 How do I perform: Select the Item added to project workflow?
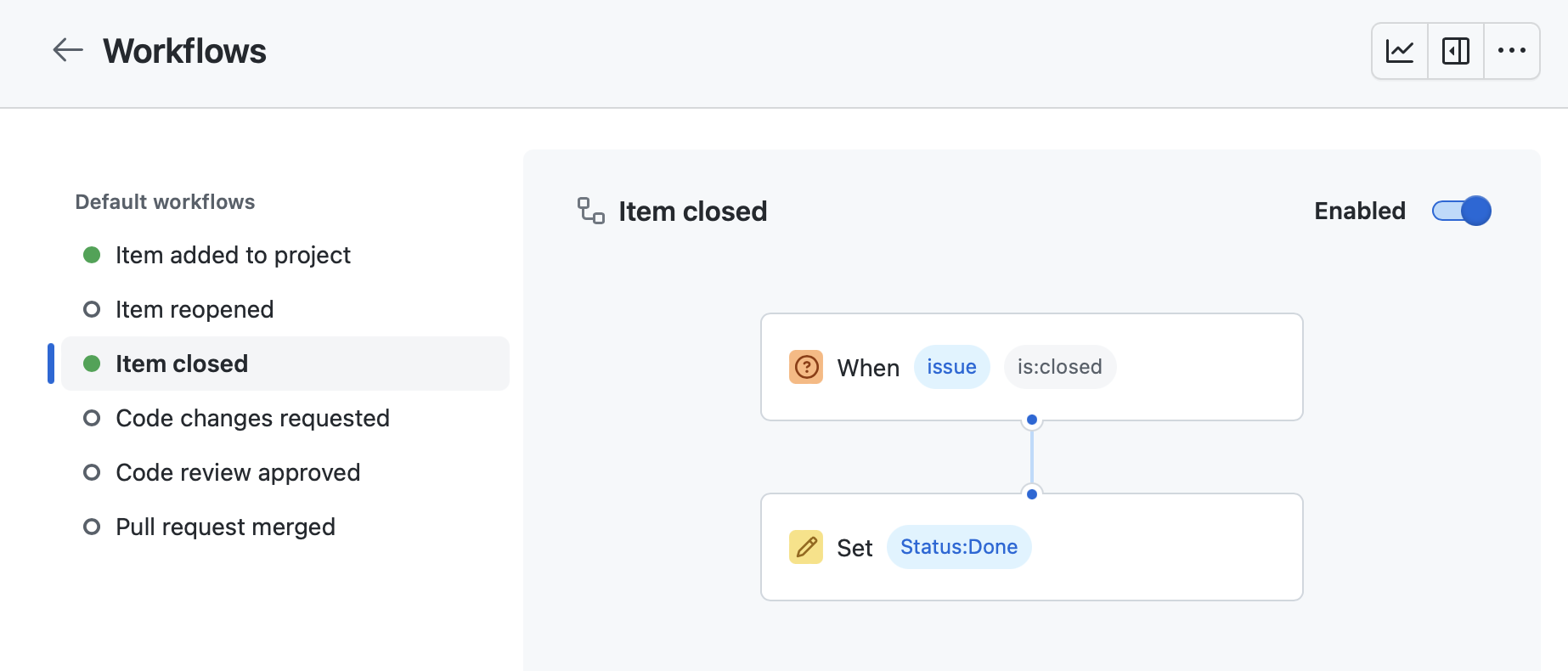tap(285, 255)
